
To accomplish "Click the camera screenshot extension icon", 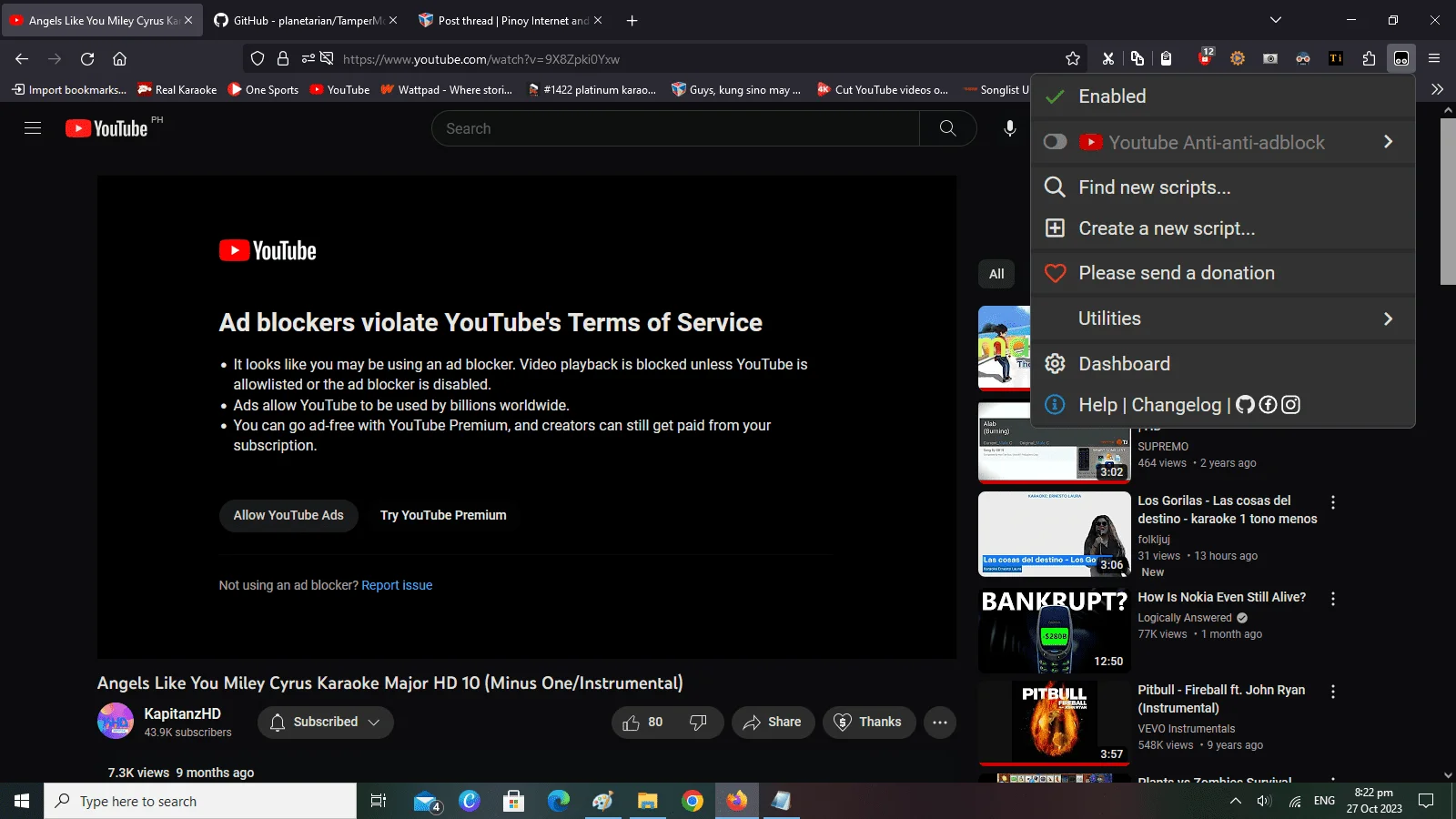I will [1270, 59].
